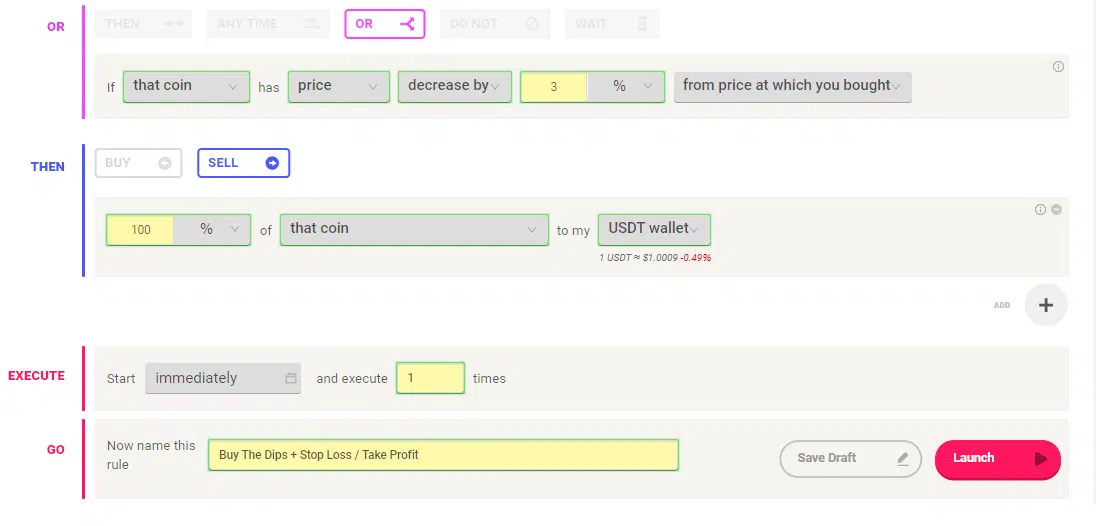1096x526 pixels.
Task: Remove the sell action with minus icon
Action: 1056,210
